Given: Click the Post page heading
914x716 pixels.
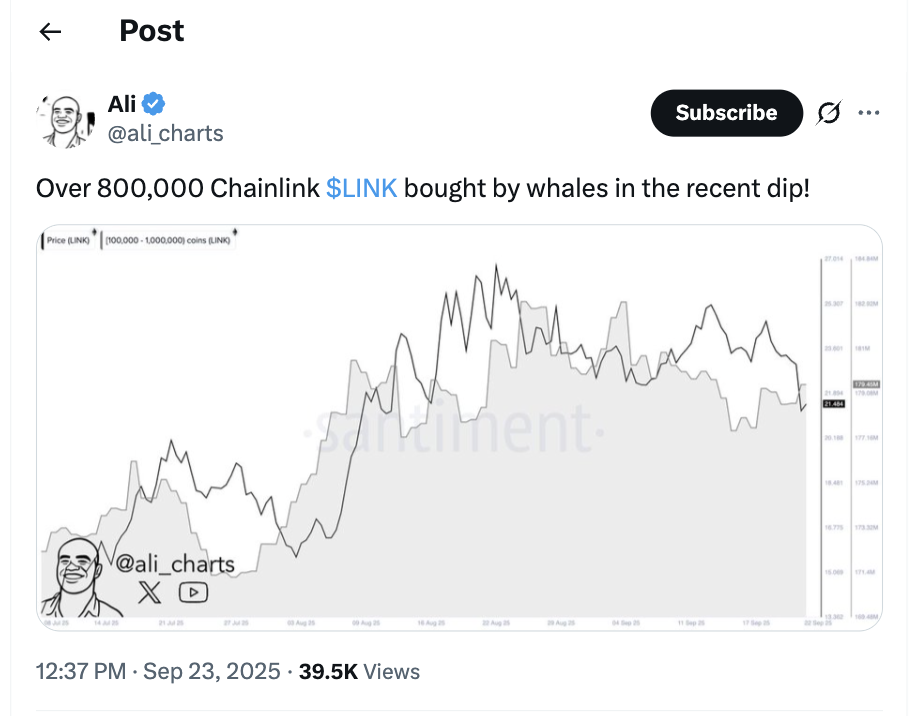Looking at the screenshot, I should click(x=152, y=31).
